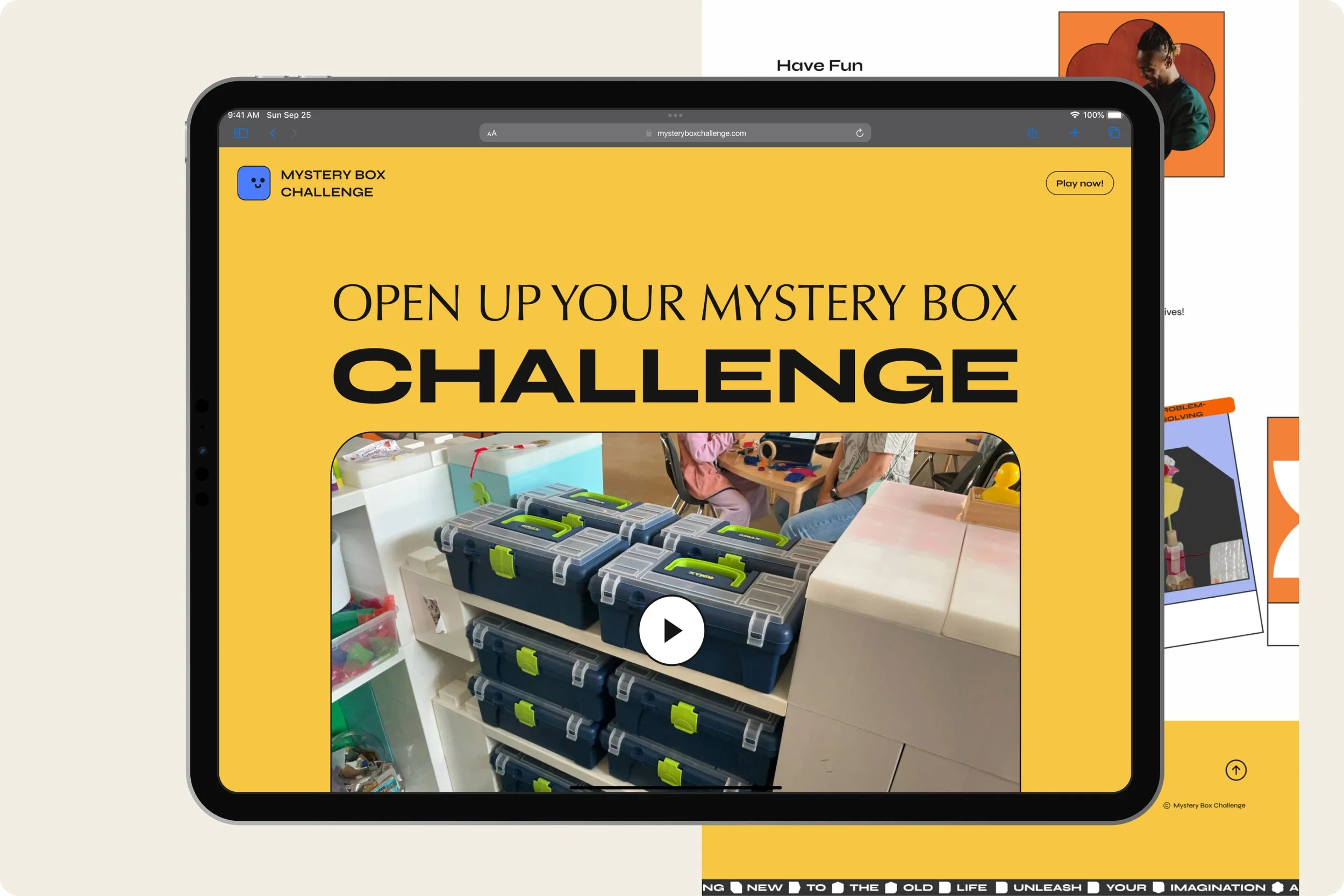Show tab overview icon
Viewport: 1344px width, 896px height.
point(1114,133)
